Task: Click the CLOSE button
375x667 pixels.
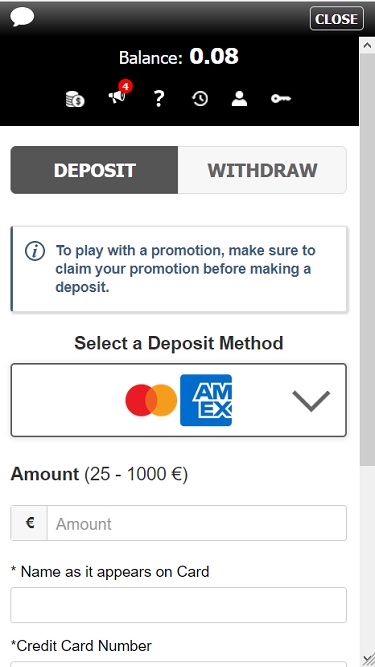Action: (337, 18)
